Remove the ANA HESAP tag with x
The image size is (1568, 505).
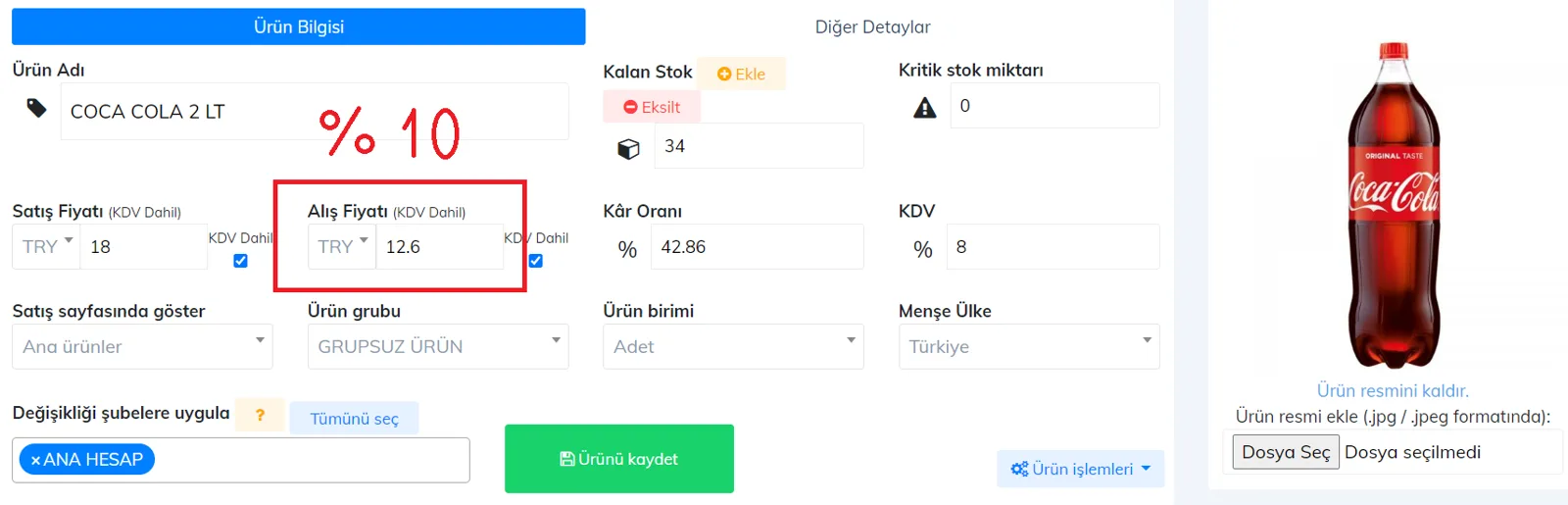35,460
